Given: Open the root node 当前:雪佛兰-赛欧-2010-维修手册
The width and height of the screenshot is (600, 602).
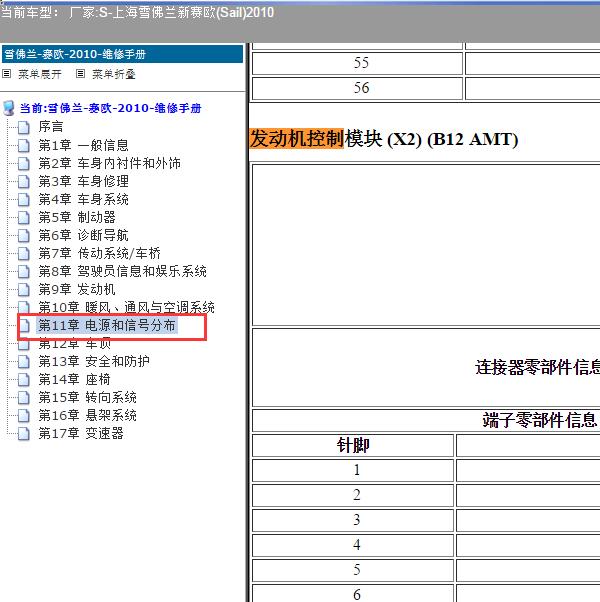Looking at the screenshot, I should click(x=111, y=108).
